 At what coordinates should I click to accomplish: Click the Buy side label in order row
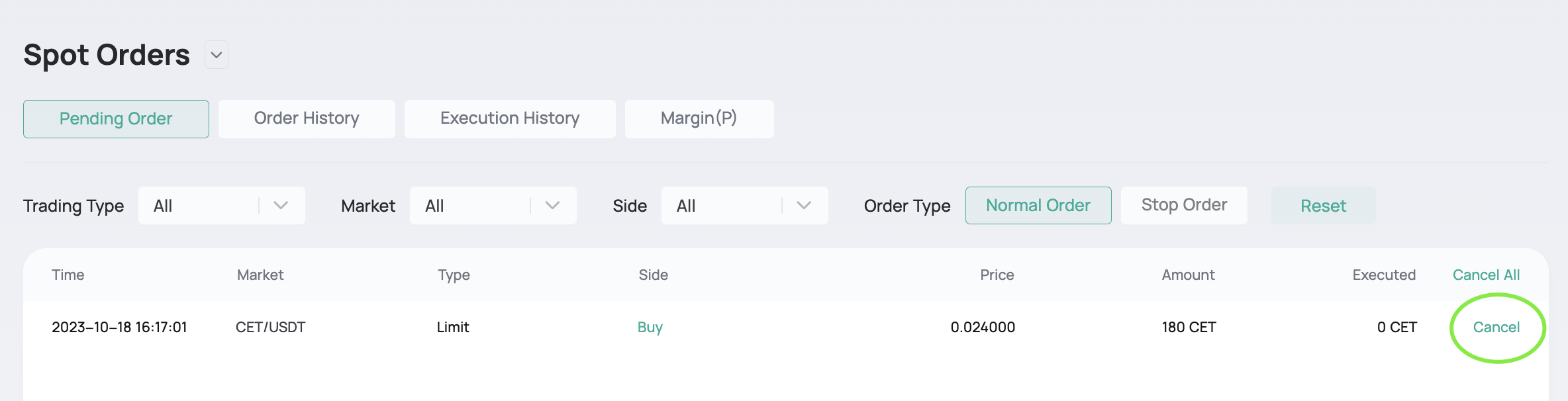[x=650, y=328]
